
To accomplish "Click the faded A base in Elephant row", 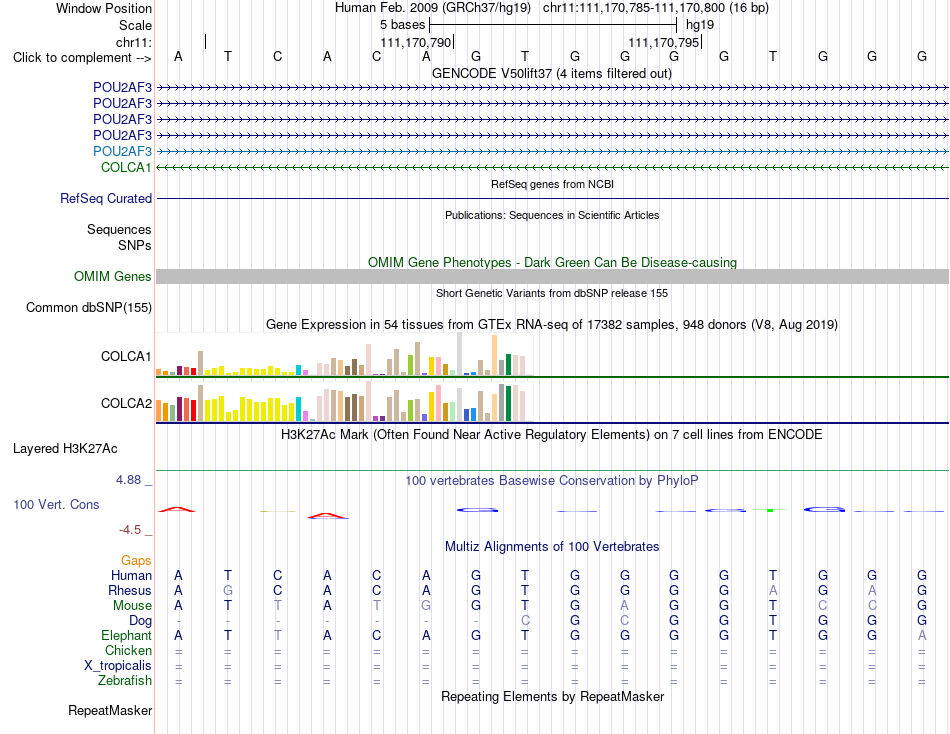I will click(x=922, y=635).
